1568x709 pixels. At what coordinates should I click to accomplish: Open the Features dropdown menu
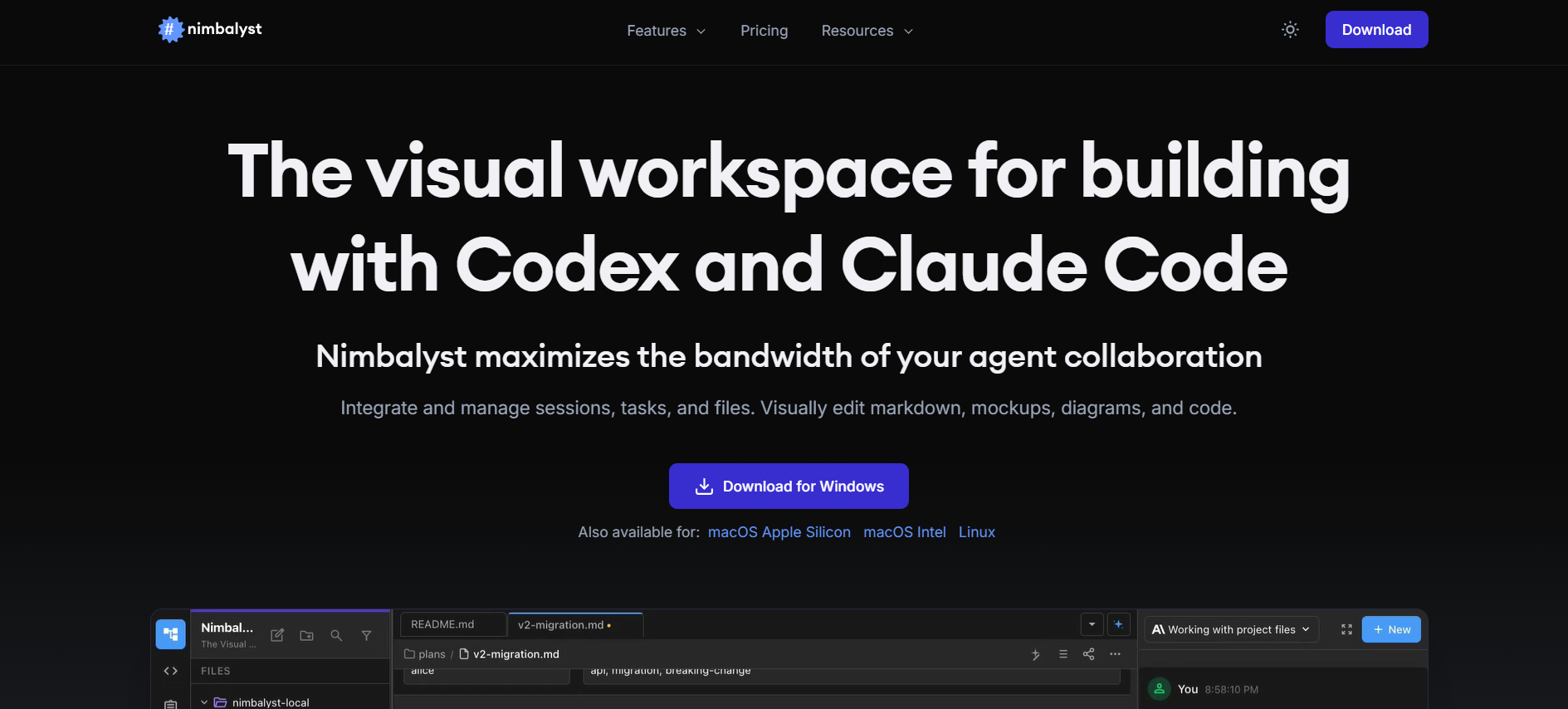point(666,31)
